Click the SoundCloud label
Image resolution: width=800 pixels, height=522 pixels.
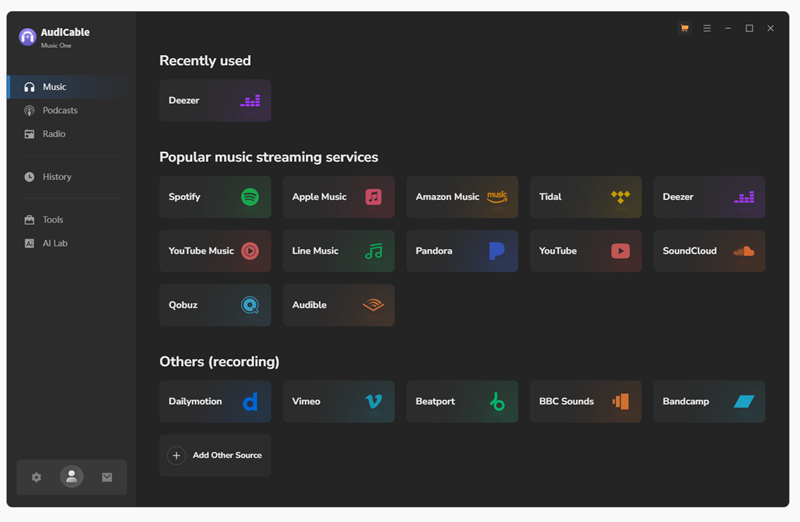click(x=689, y=251)
